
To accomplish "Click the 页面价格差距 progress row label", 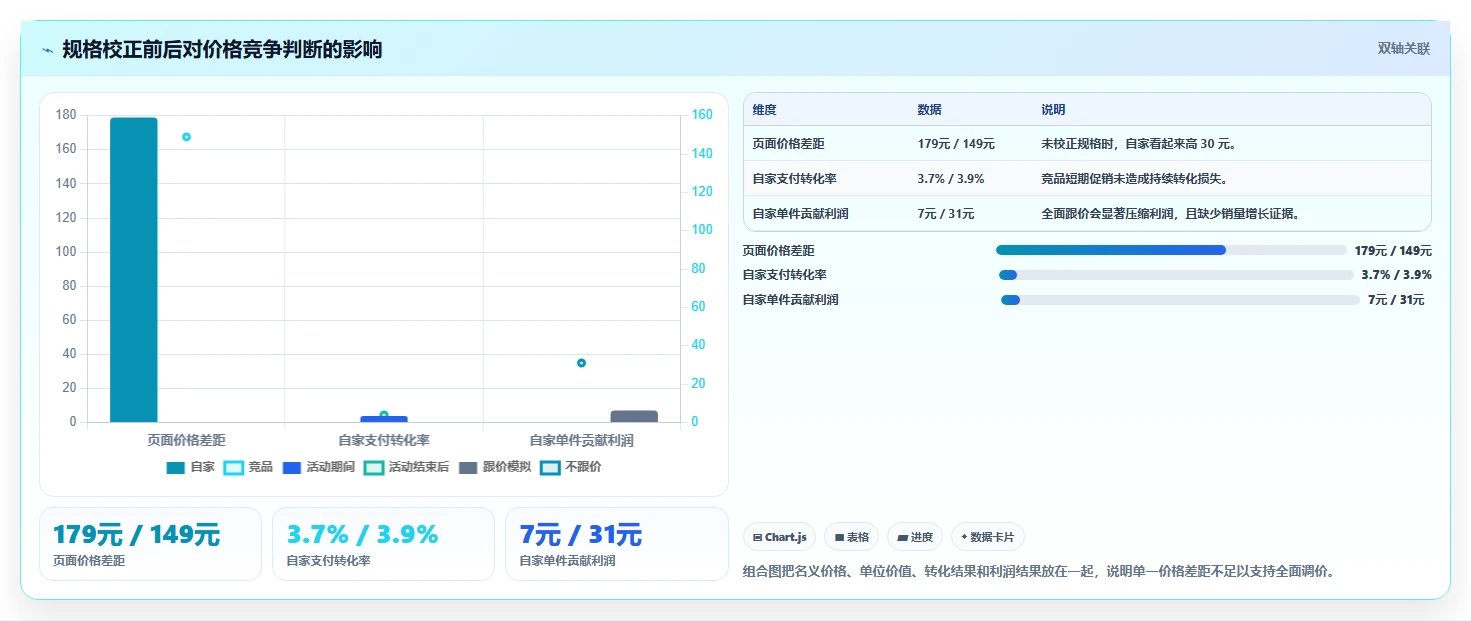I will (x=778, y=251).
